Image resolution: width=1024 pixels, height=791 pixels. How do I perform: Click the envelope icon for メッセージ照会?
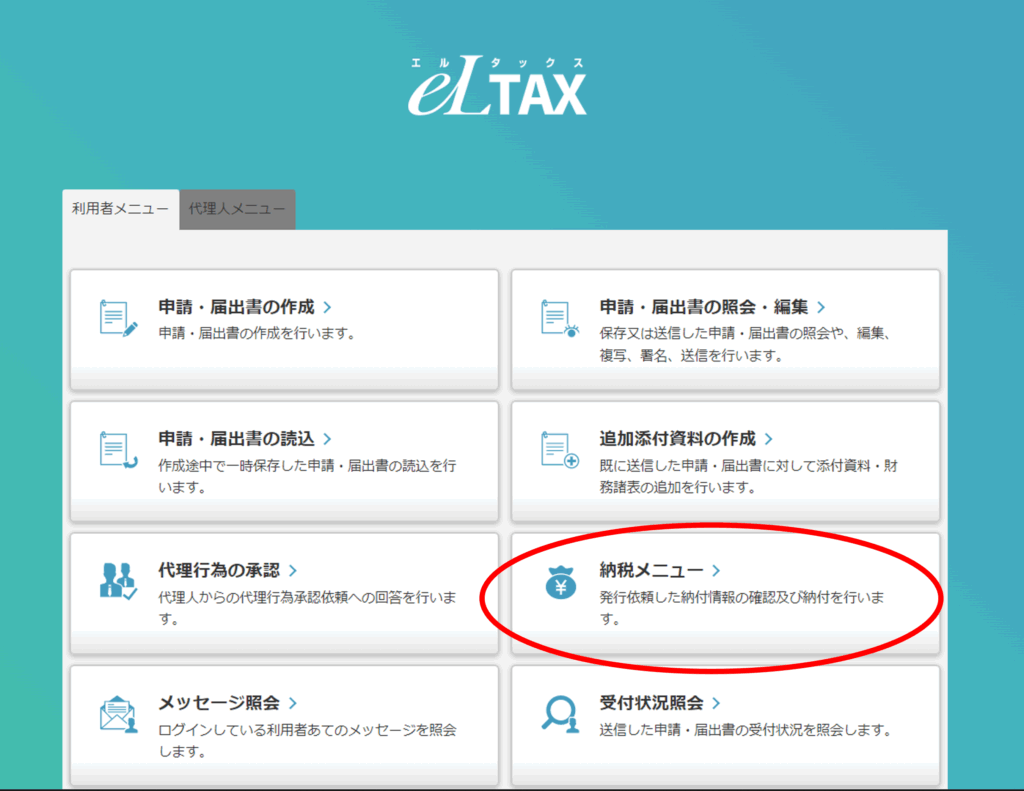click(118, 714)
